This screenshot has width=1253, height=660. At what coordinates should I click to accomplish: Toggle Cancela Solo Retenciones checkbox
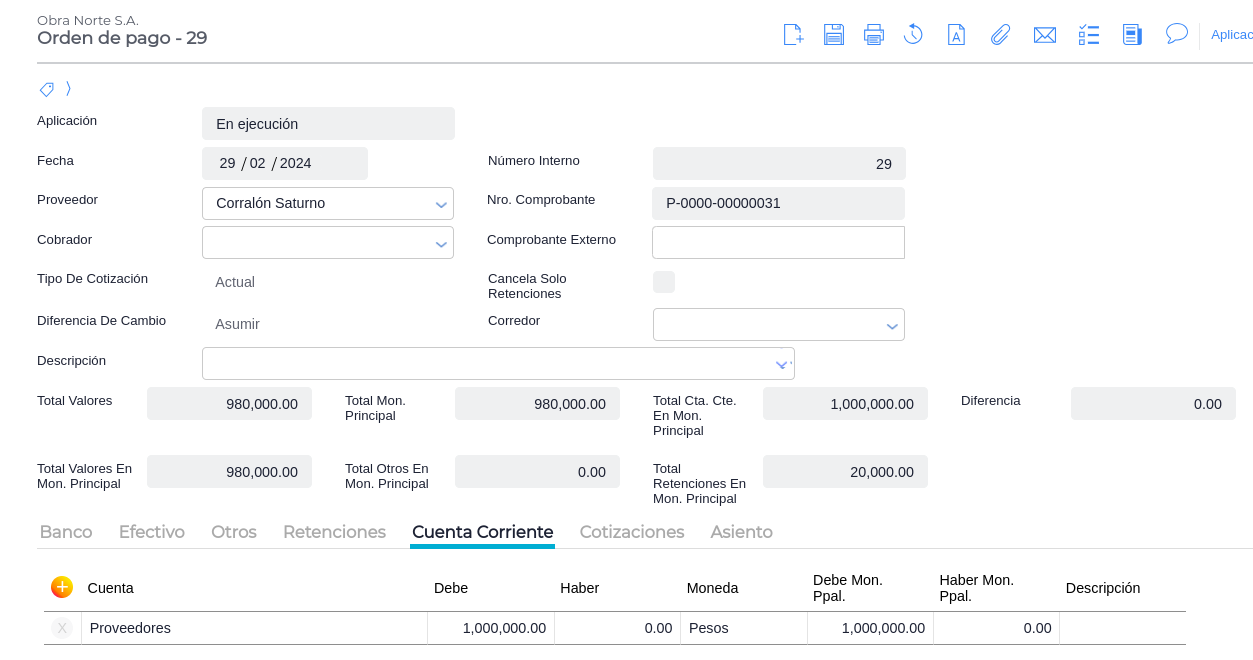pyautogui.click(x=664, y=282)
